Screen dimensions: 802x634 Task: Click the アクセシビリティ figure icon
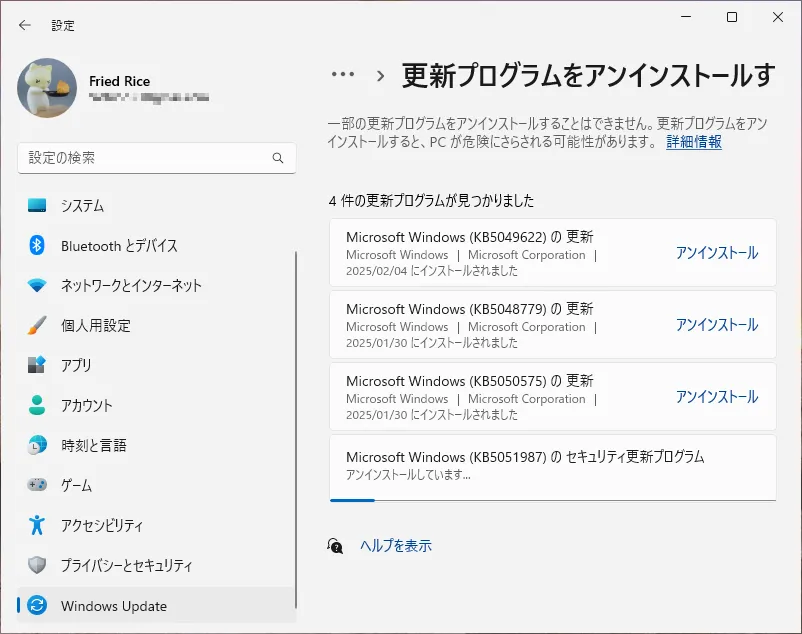pyautogui.click(x=37, y=525)
